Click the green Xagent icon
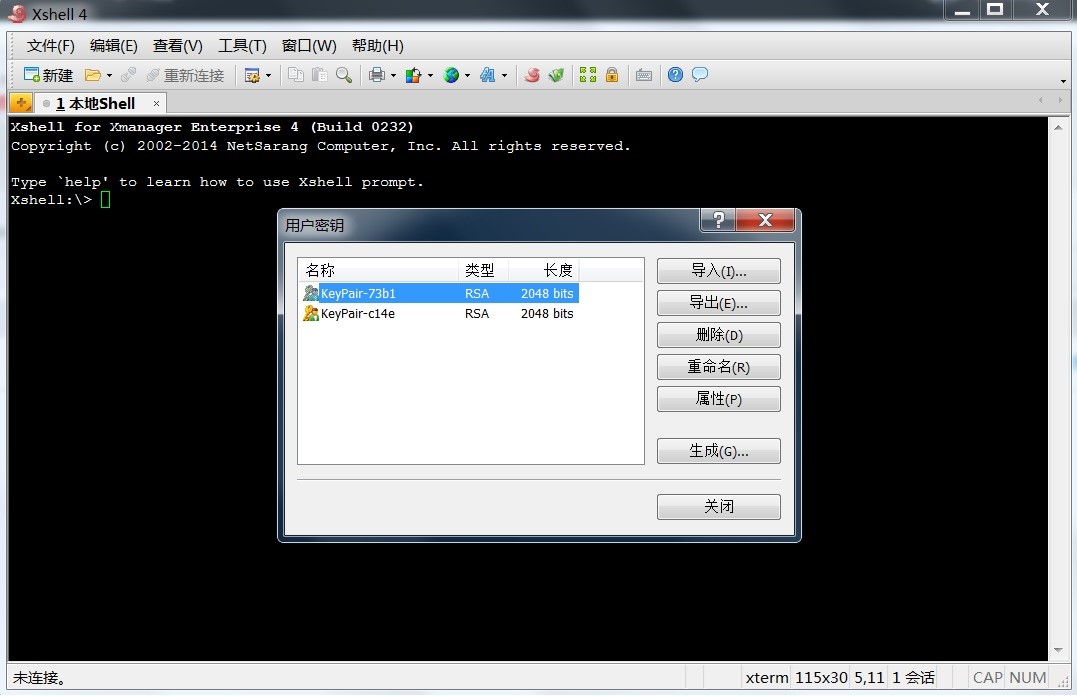This screenshot has height=696, width=1077. coord(556,75)
